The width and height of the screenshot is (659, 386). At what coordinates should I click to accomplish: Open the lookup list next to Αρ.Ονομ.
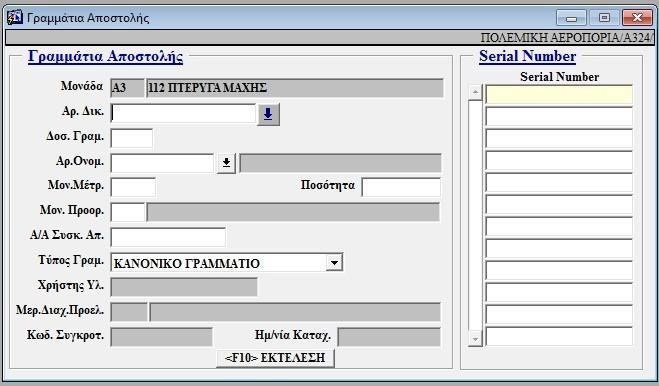click(x=226, y=163)
